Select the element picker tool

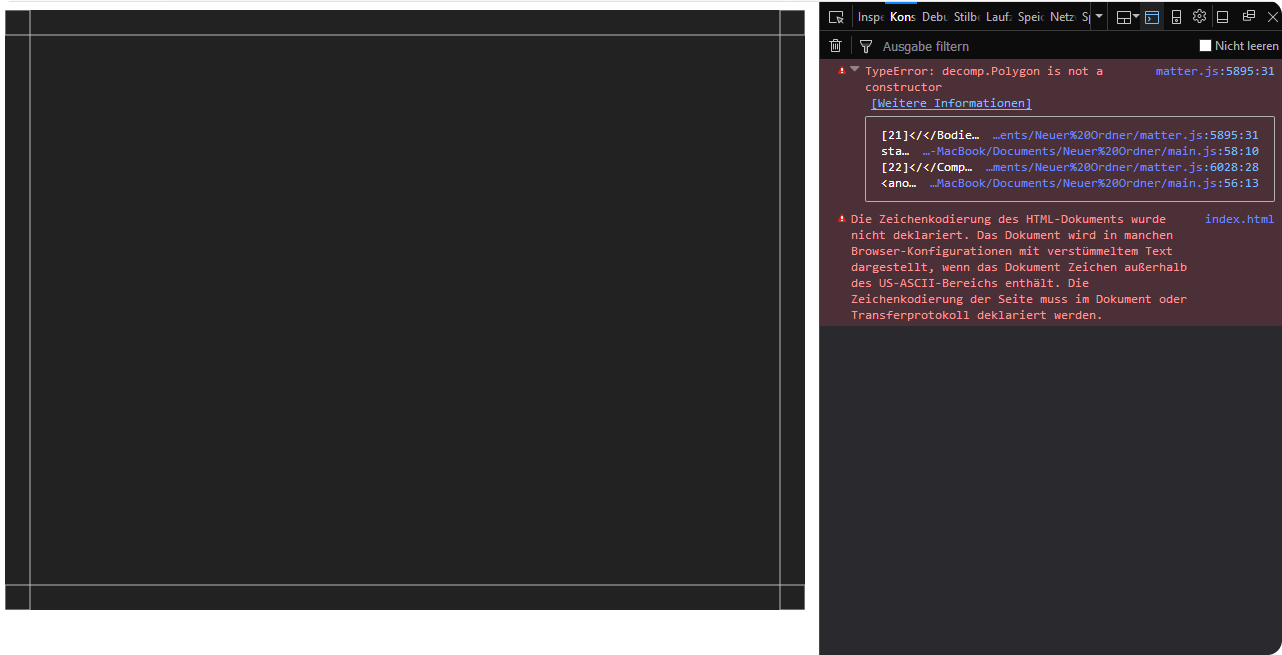[836, 16]
